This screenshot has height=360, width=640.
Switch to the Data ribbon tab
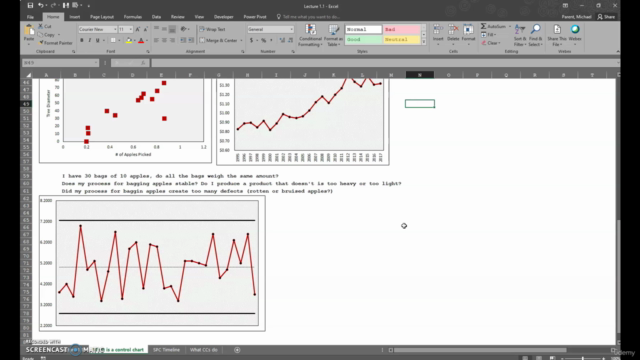[156, 17]
